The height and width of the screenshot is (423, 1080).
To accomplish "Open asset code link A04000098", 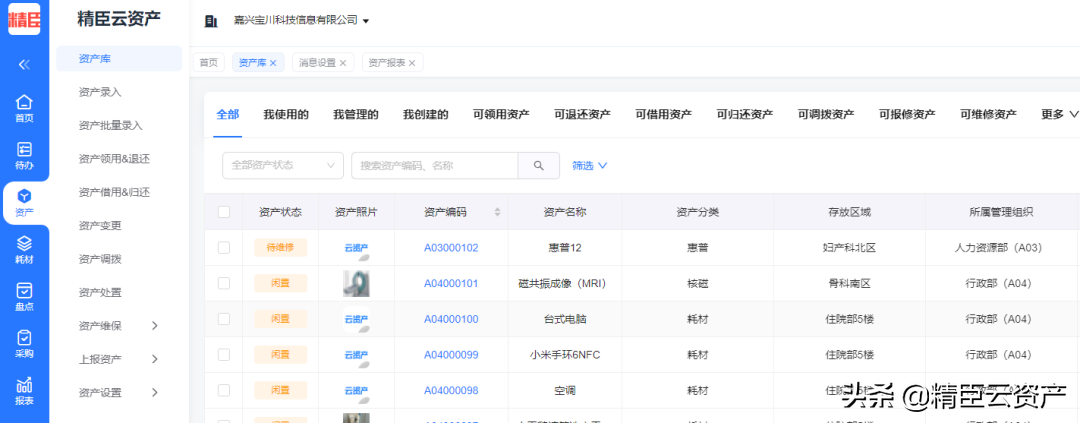I will [451, 391].
